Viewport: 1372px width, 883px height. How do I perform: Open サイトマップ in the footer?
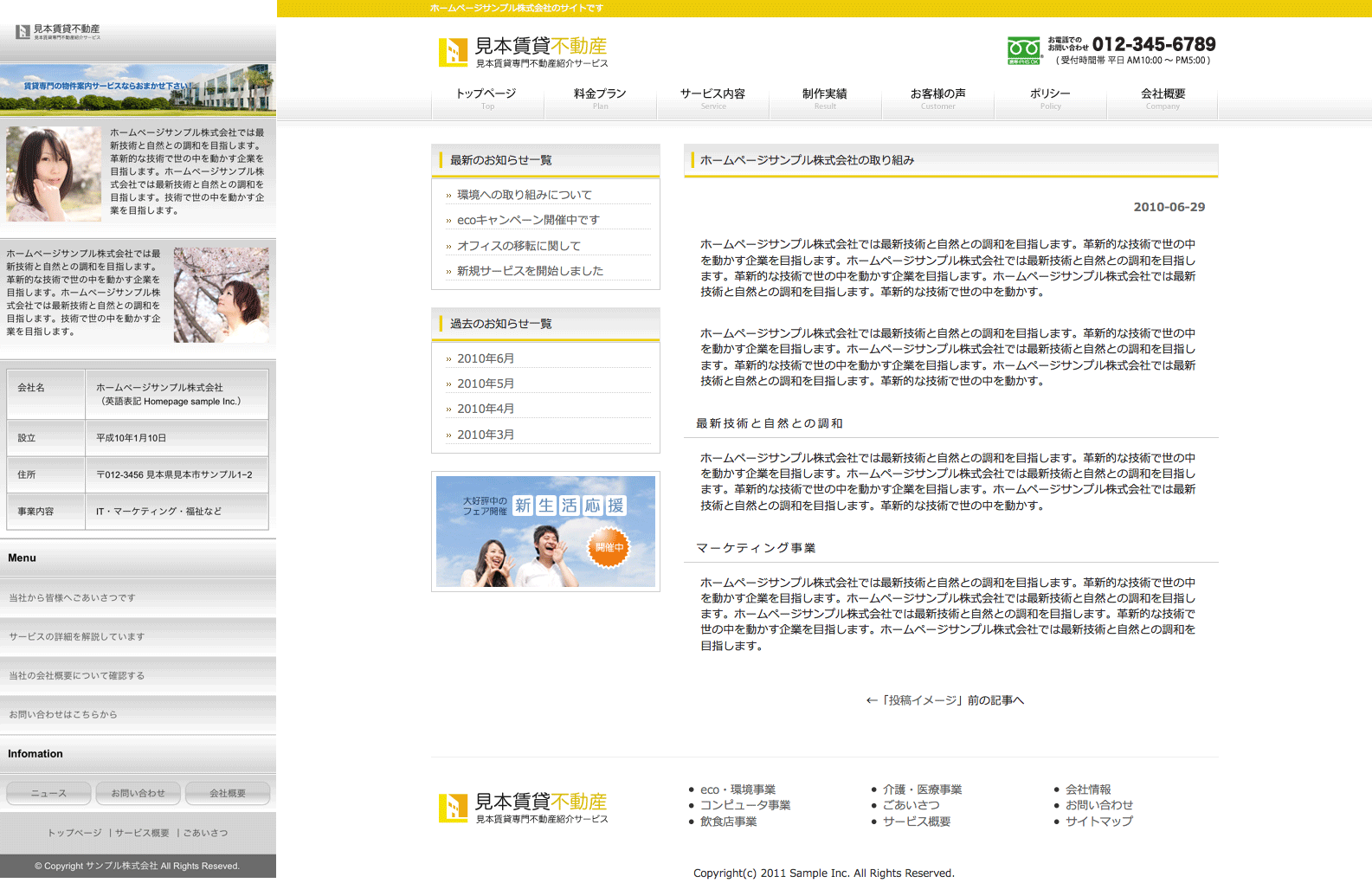click(1098, 822)
